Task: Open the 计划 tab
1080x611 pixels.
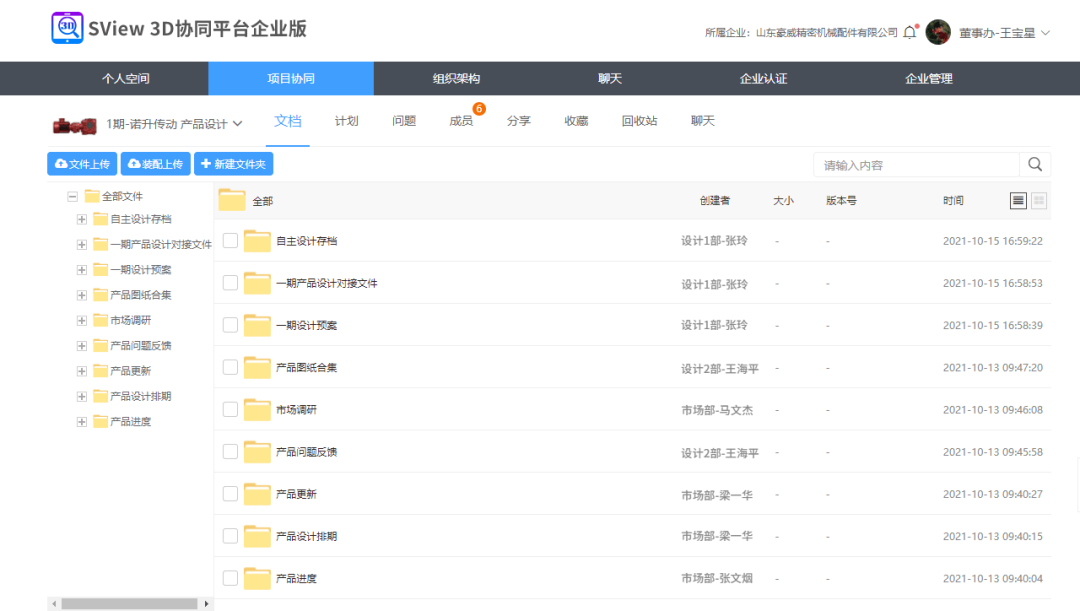Action: point(346,121)
